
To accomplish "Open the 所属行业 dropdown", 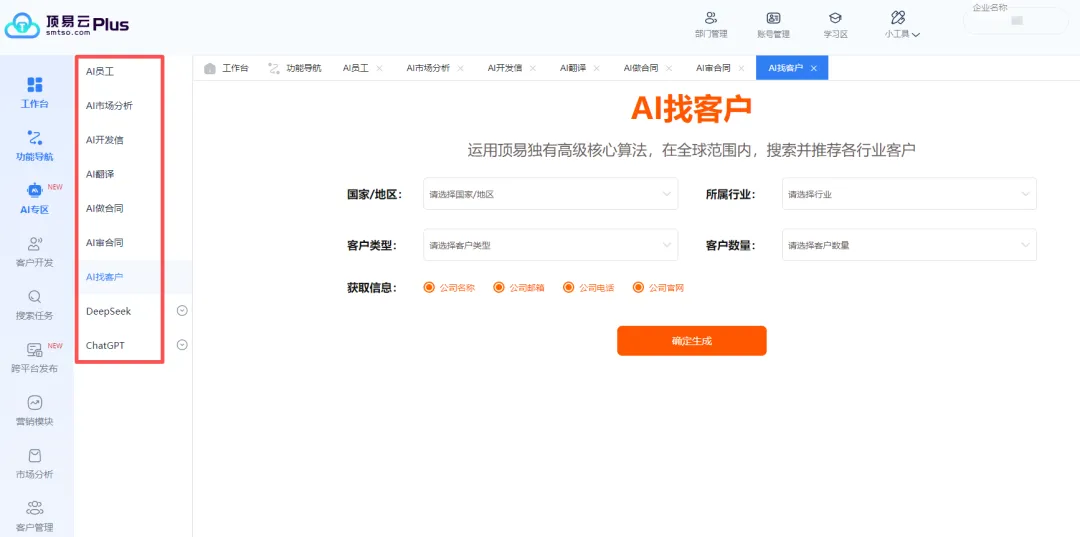I will (909, 194).
